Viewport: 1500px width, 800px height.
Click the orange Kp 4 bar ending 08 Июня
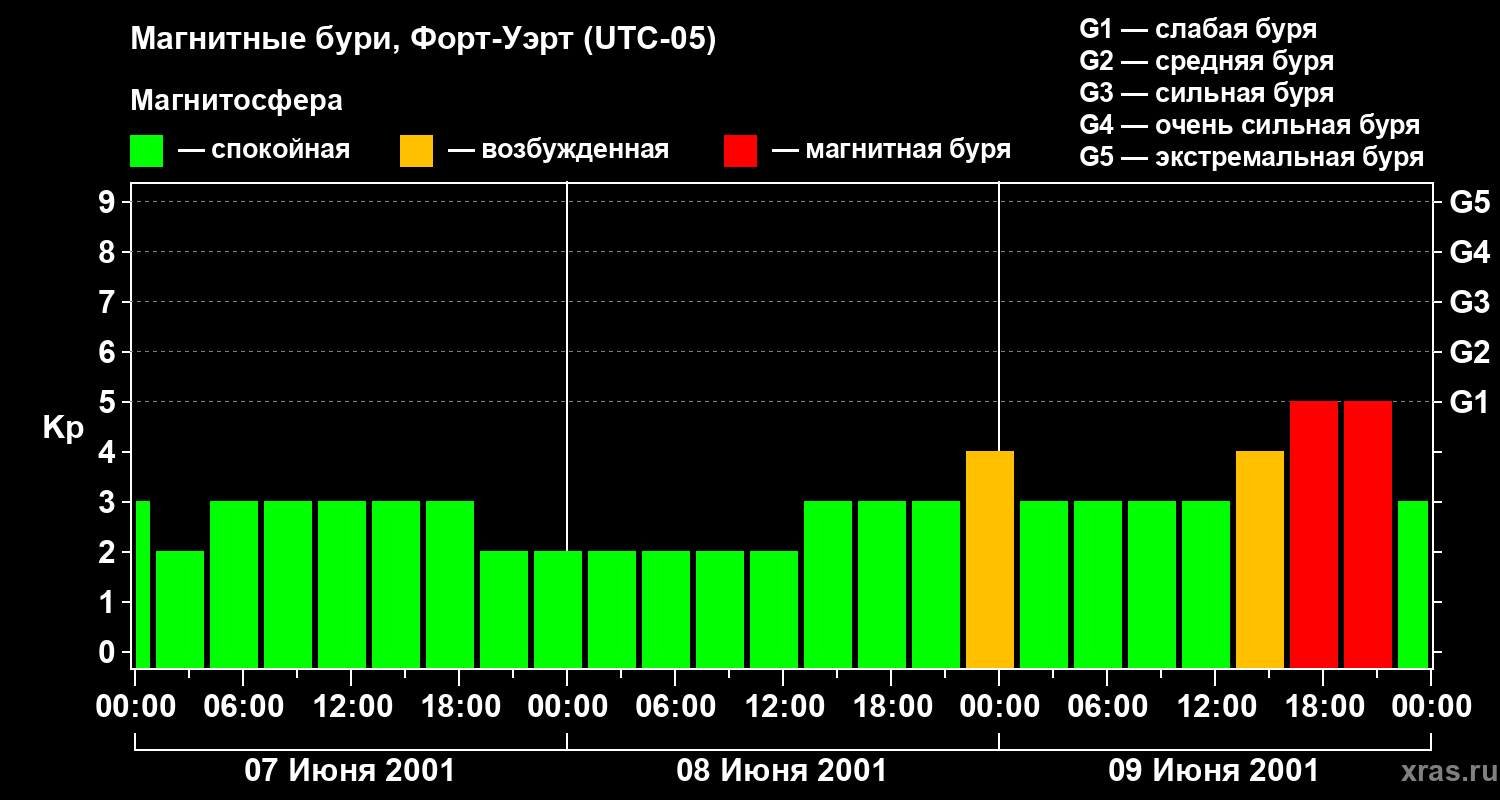tap(990, 560)
